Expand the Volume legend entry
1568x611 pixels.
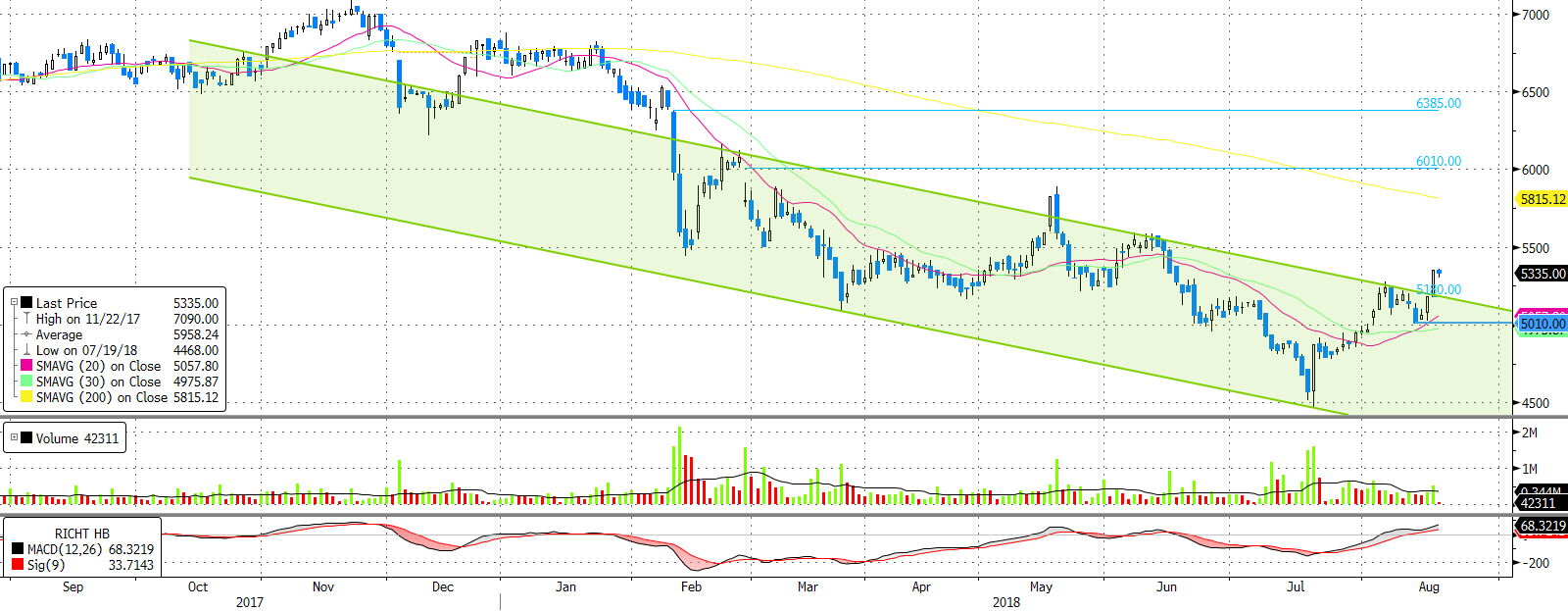(x=14, y=438)
